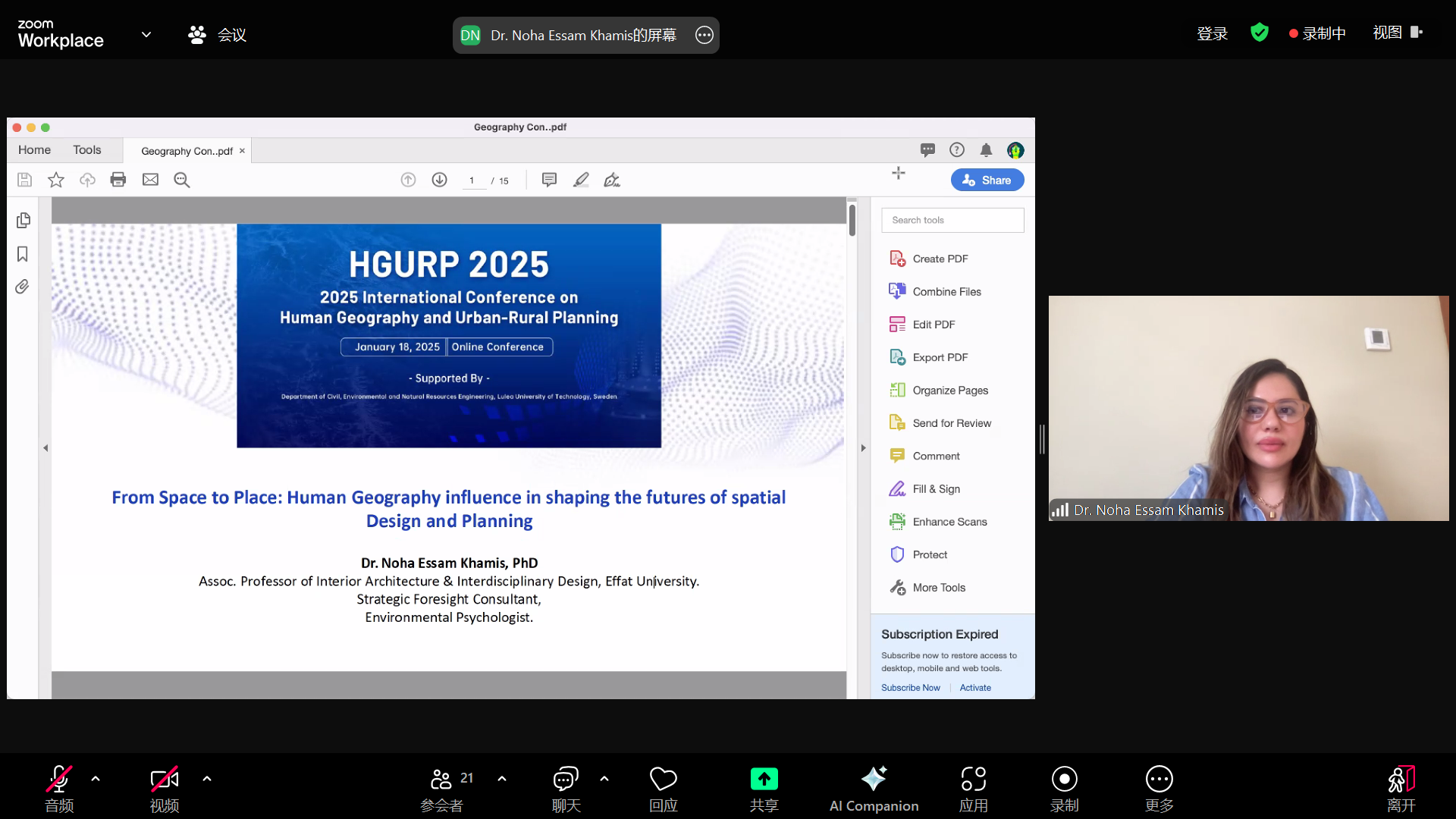This screenshot has height=819, width=1456.
Task: Open the Comment tool in the right pane
Action: (x=924, y=456)
